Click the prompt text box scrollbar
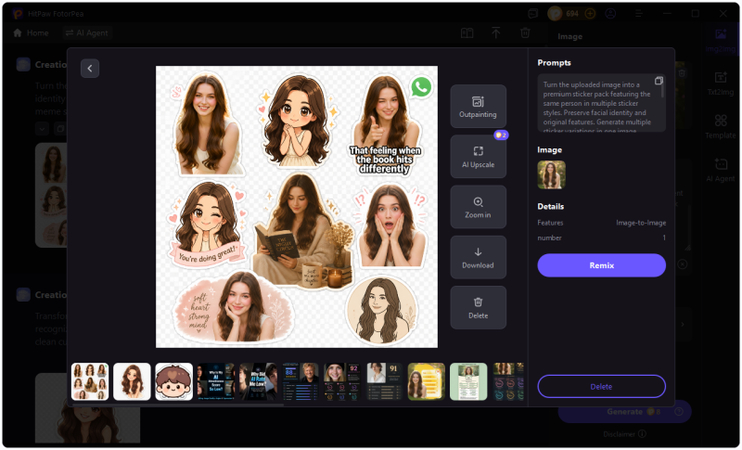 click(663, 89)
